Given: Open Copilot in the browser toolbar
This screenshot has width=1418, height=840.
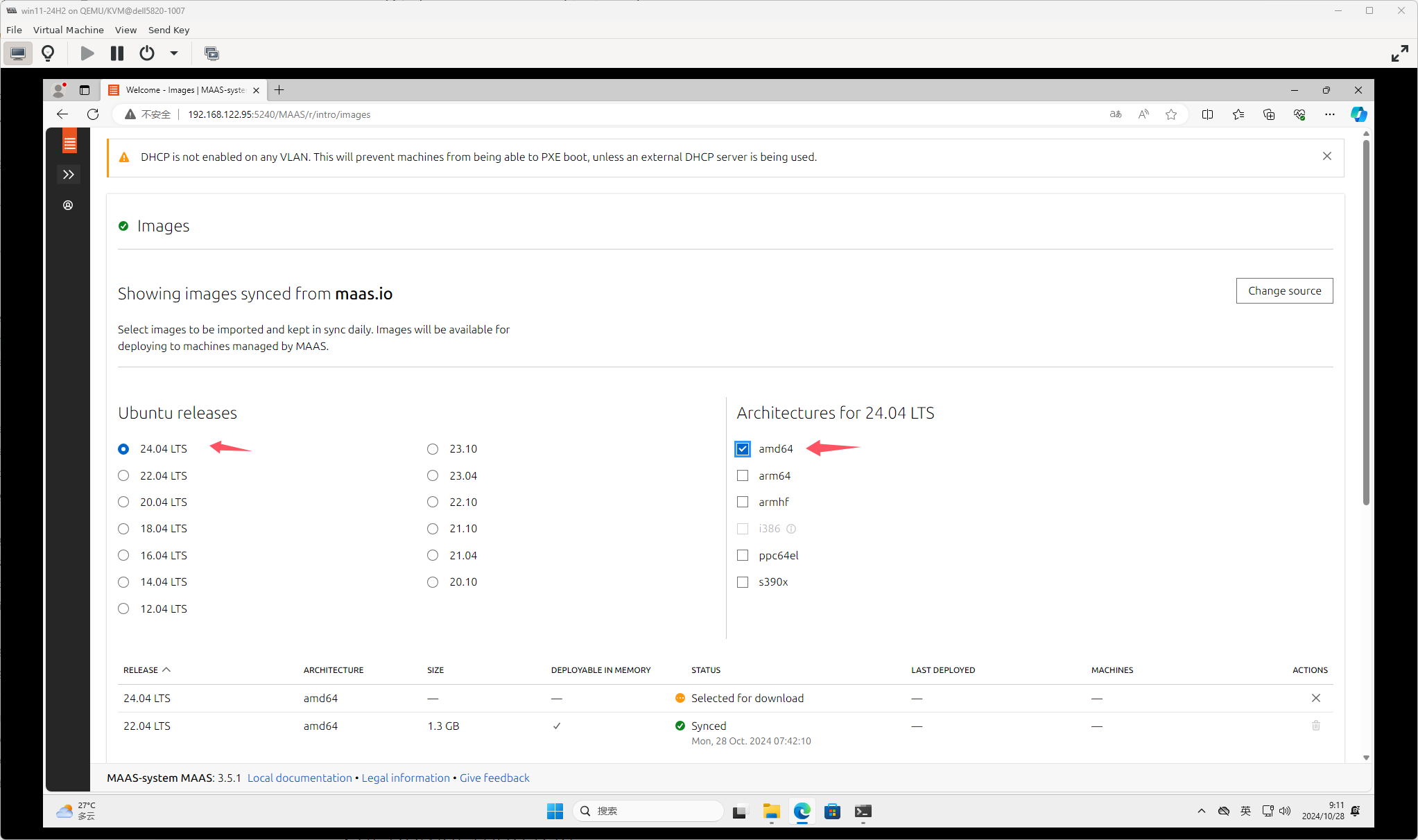Looking at the screenshot, I should [x=1358, y=114].
